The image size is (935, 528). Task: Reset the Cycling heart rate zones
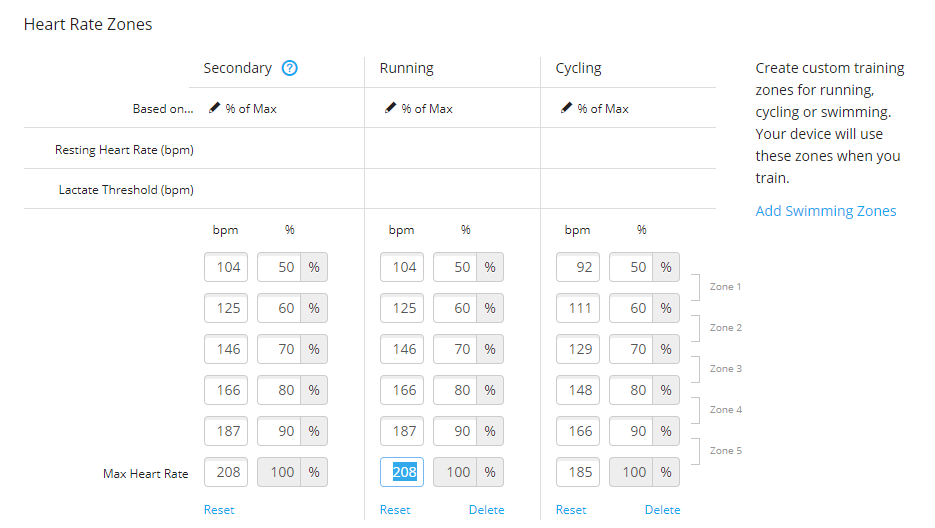tap(571, 510)
